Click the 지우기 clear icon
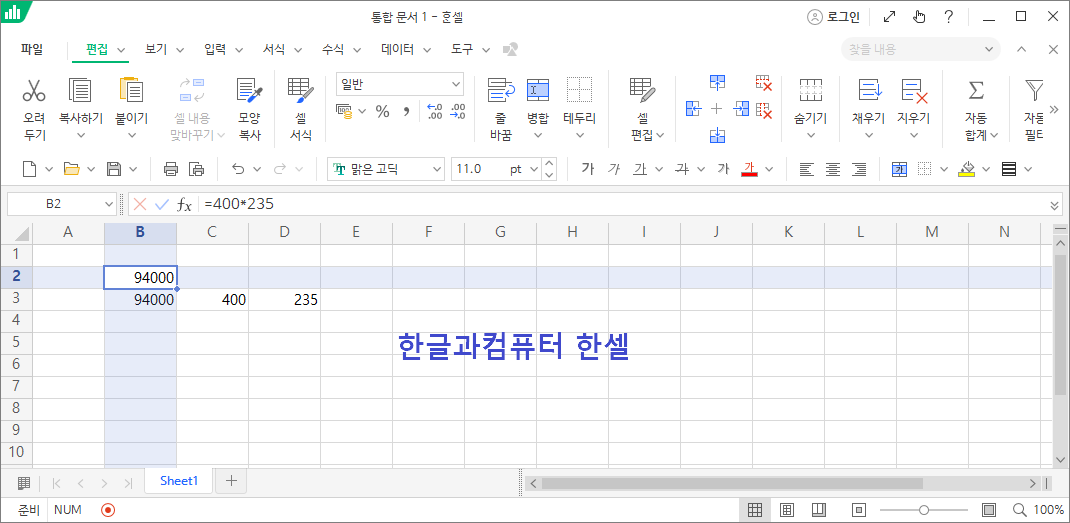The image size is (1070, 523). 914,90
